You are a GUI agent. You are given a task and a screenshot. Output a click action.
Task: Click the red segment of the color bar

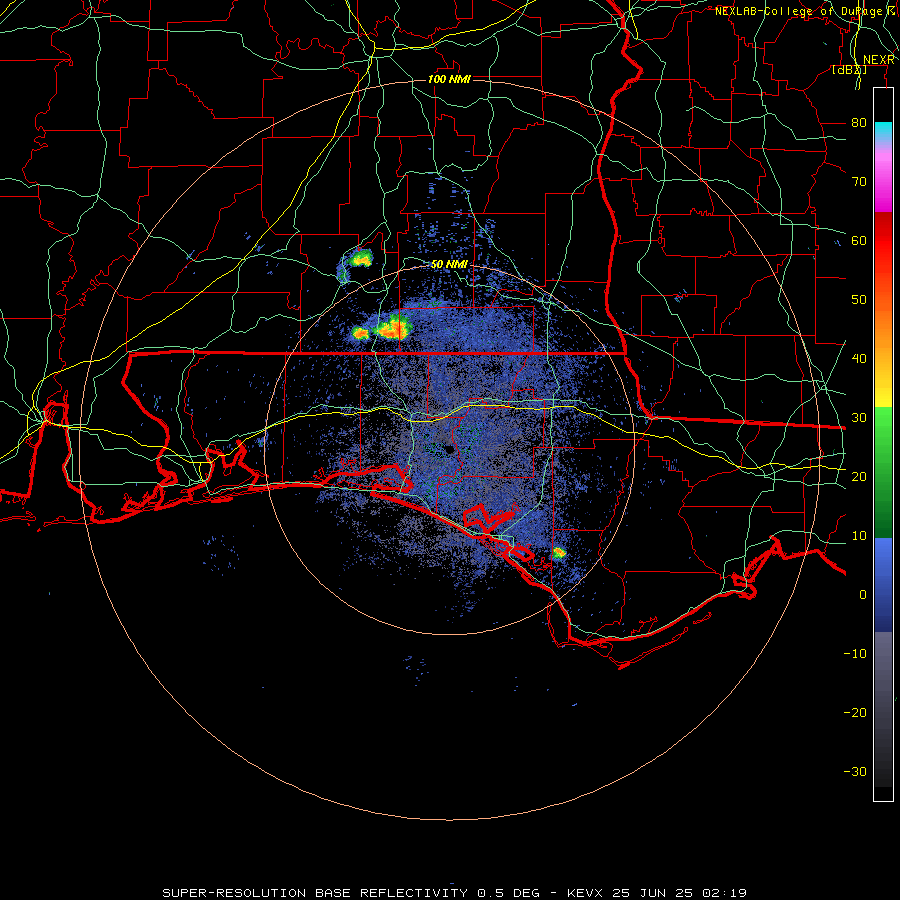883,242
